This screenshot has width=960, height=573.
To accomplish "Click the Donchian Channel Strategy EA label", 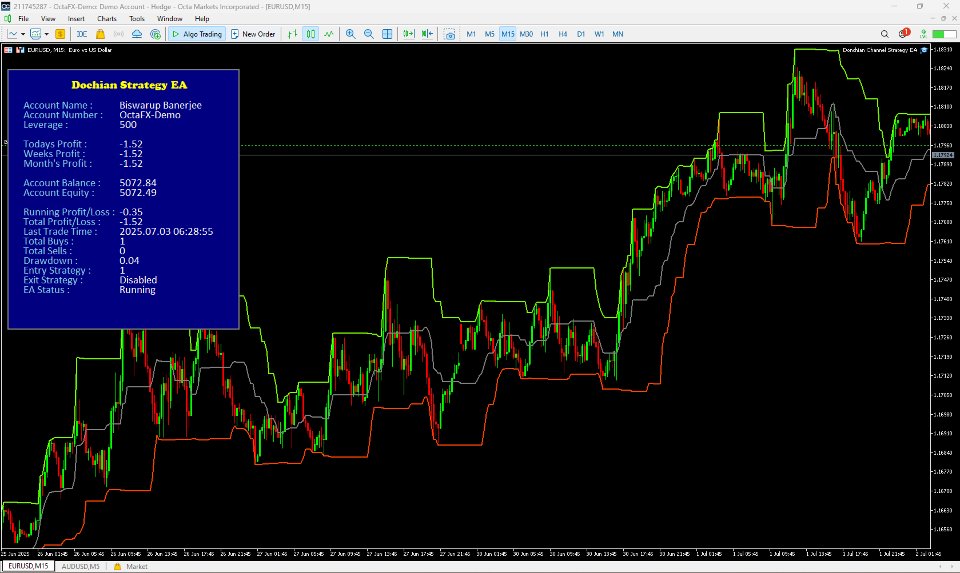I will coord(879,50).
